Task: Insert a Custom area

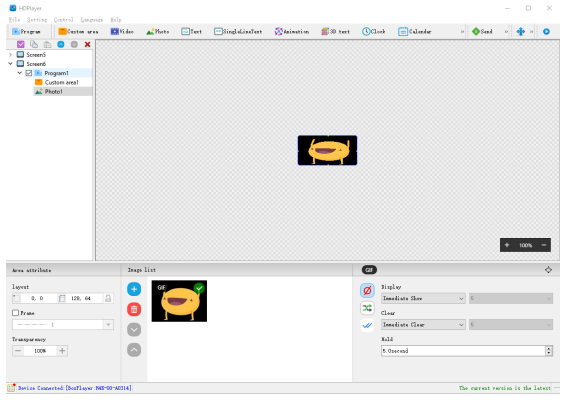Action: click(78, 32)
